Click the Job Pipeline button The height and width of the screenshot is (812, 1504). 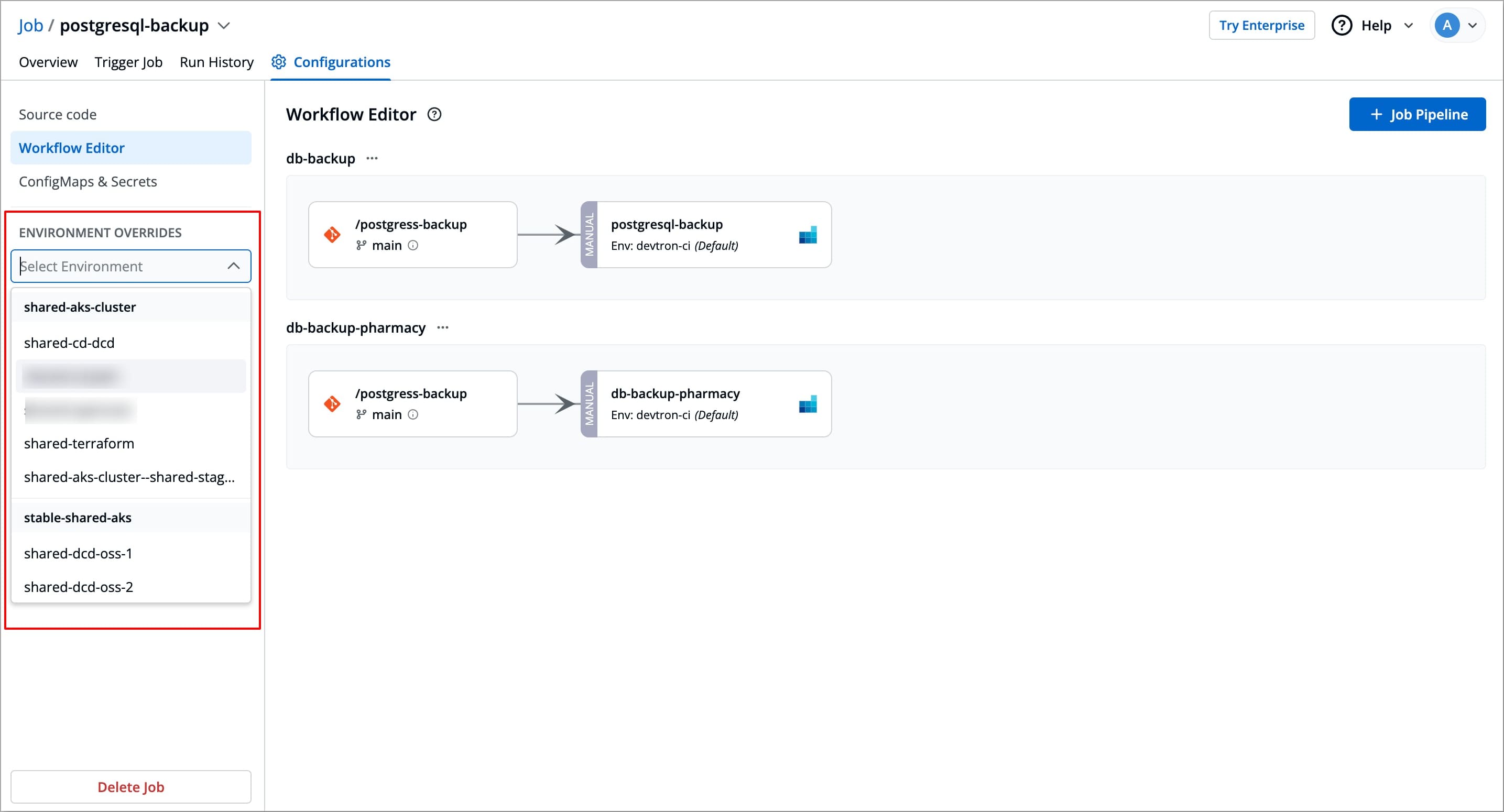point(1417,114)
